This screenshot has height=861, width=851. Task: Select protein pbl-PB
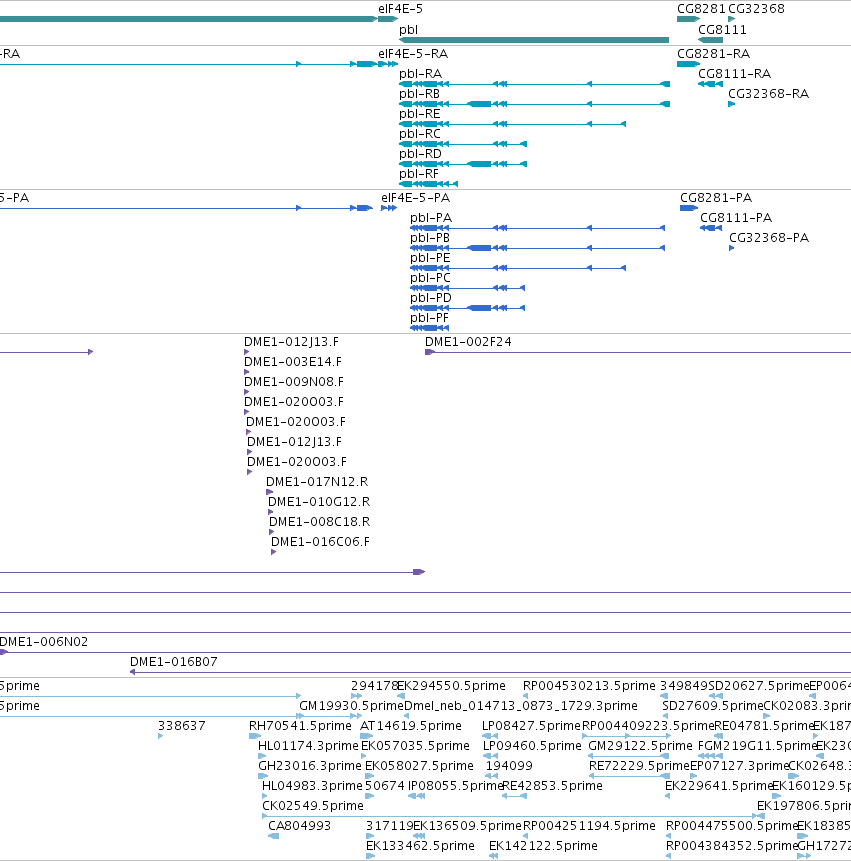click(x=538, y=248)
